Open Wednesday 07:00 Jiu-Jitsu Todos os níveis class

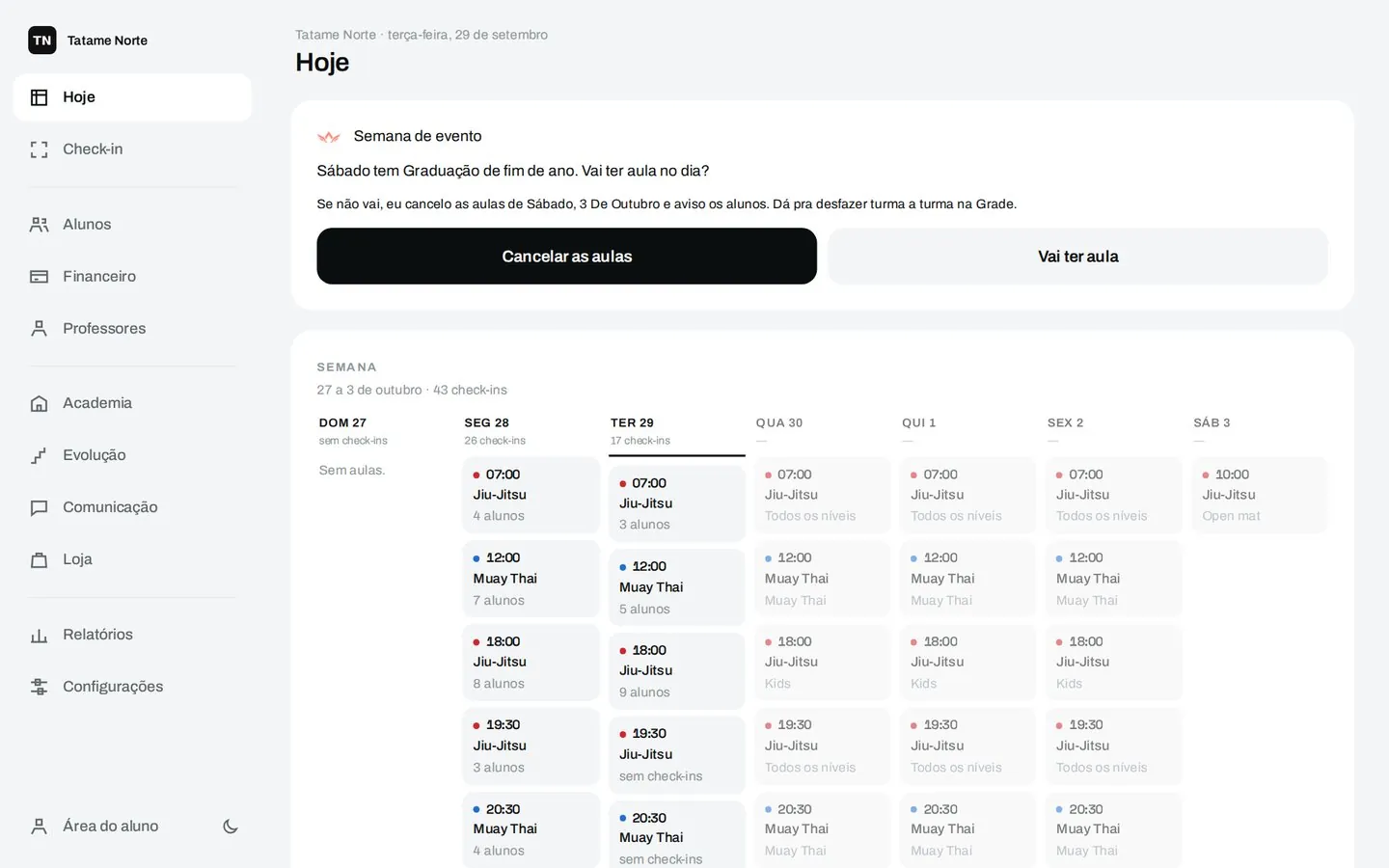click(x=822, y=496)
